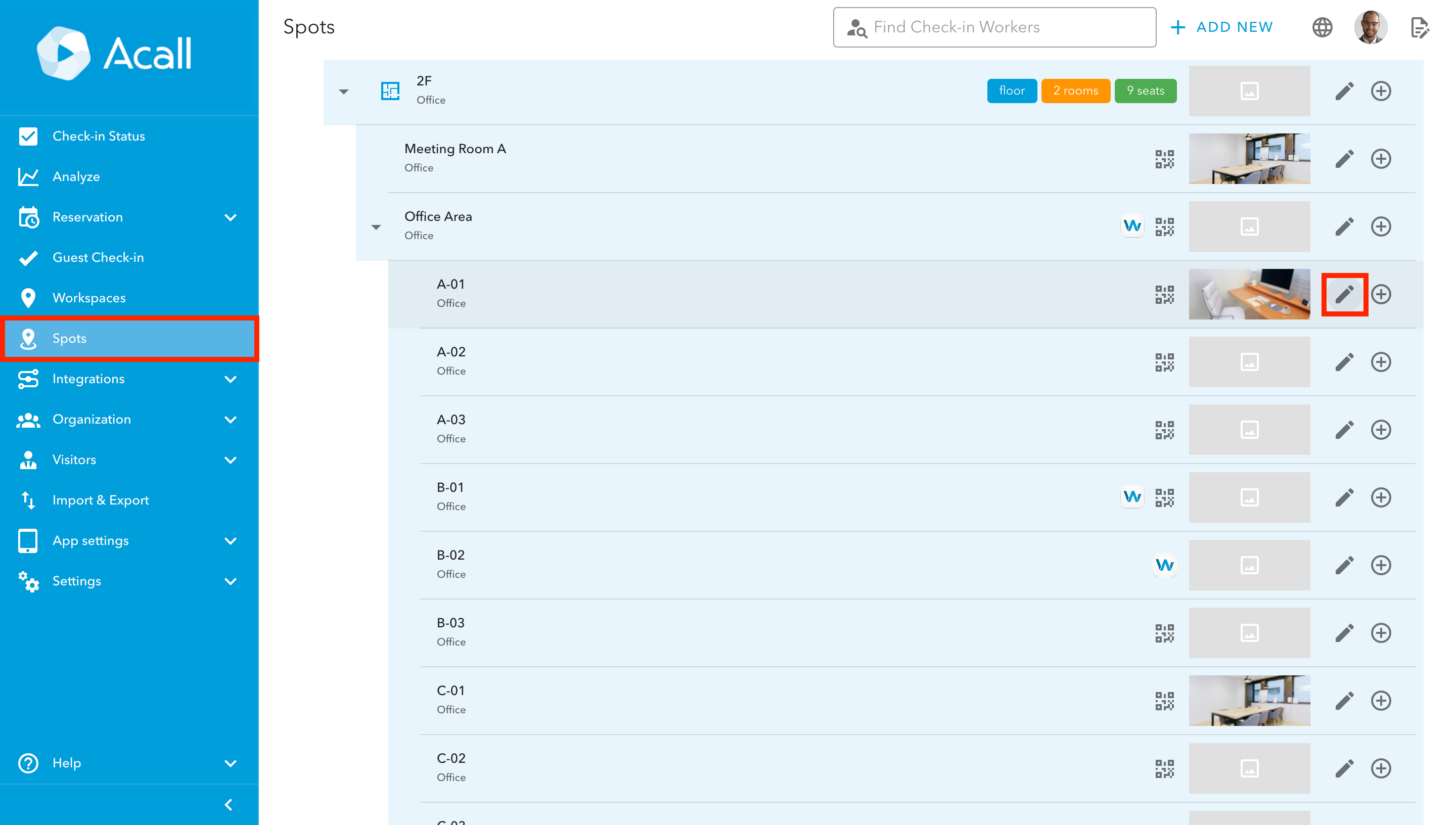Select the B-03 seat row name
The image size is (1456, 825).
pyautogui.click(x=450, y=623)
